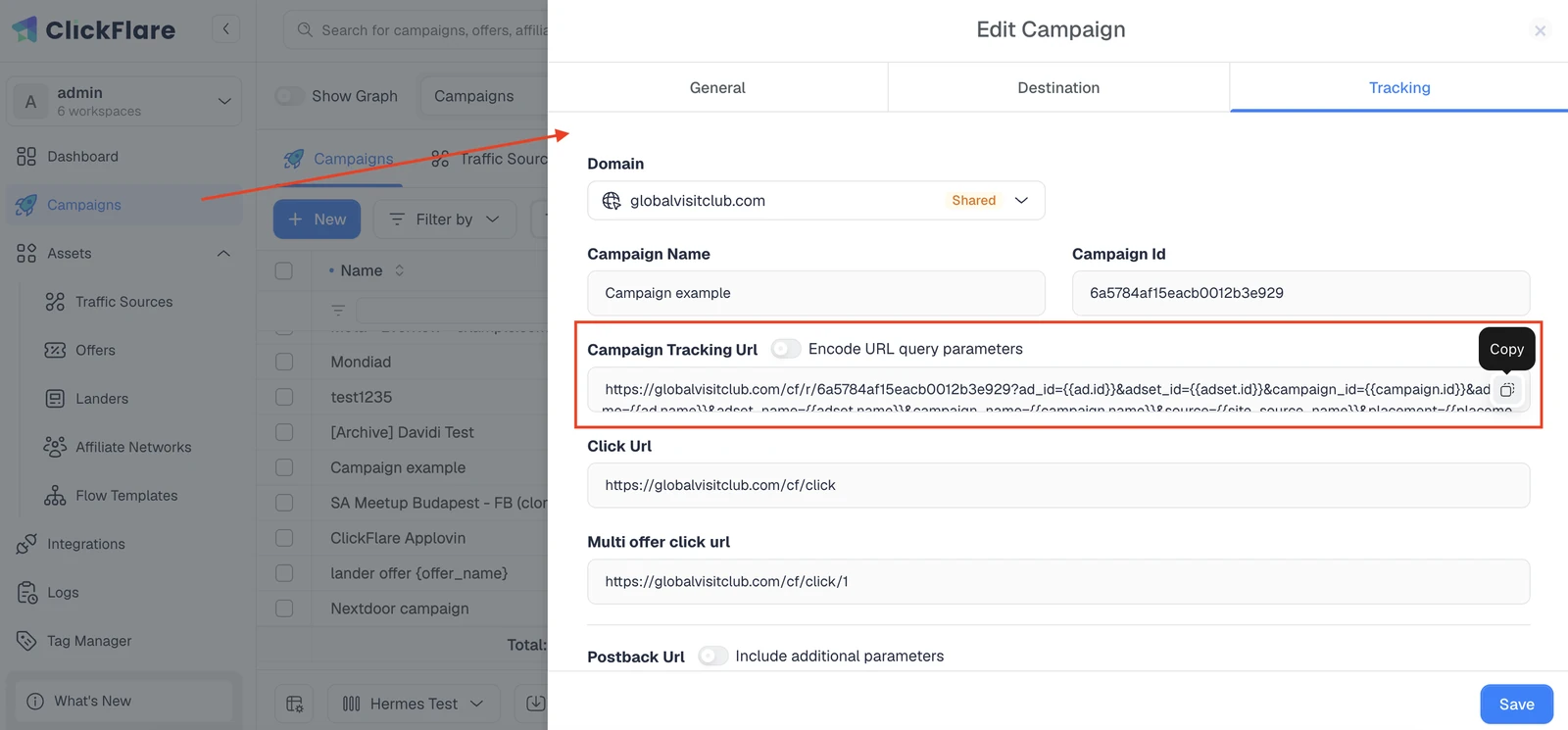Screen dimensions: 1568x730
Task: Open the Tag Manager tag icon
Action: pyautogui.click(x=26, y=641)
